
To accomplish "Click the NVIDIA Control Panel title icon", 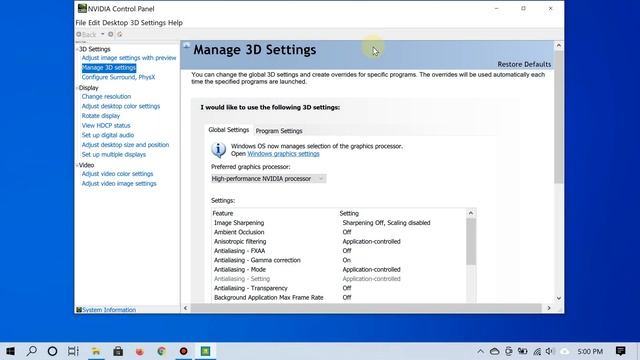I will click(82, 8).
